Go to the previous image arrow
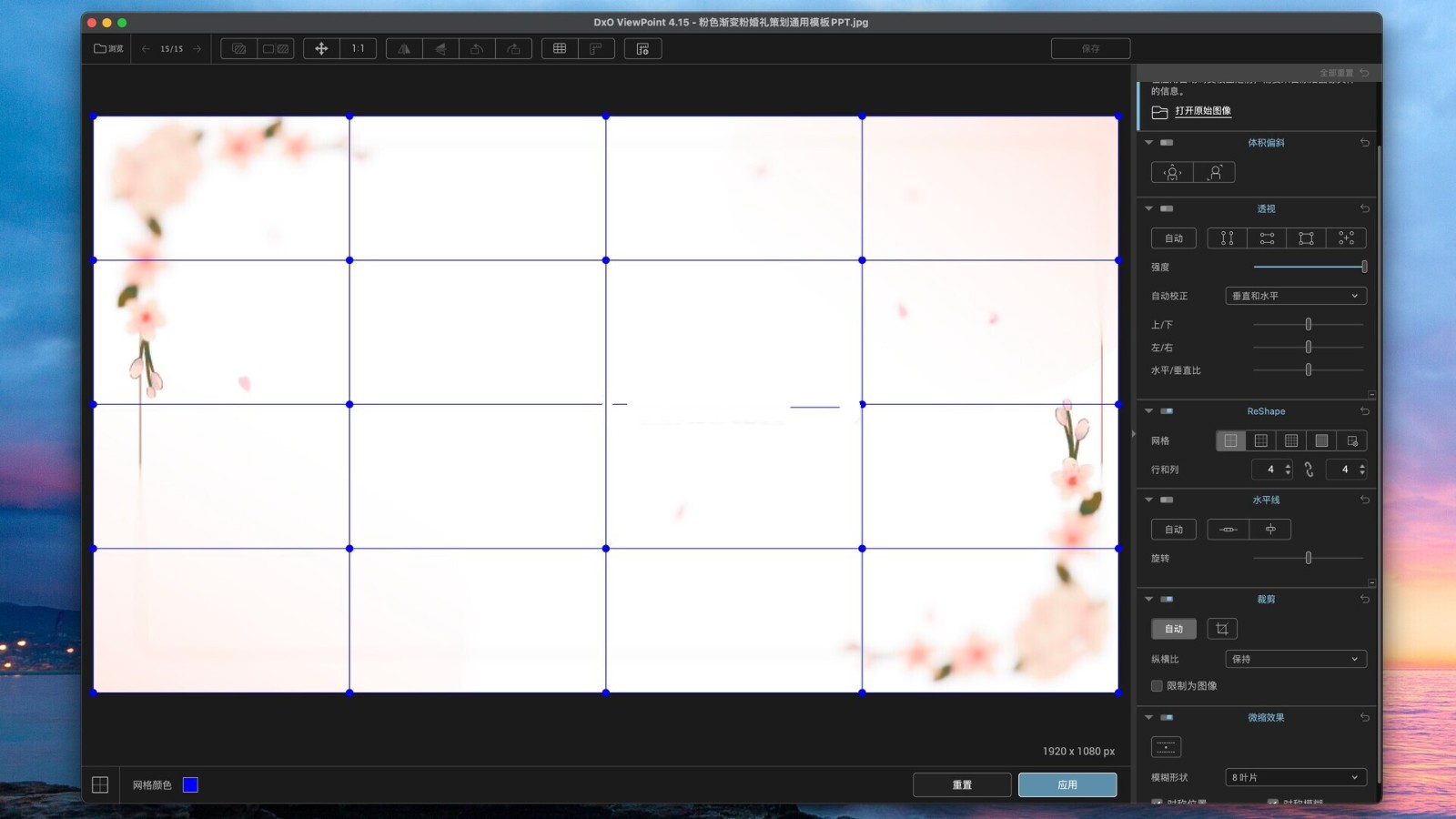The height and width of the screenshot is (819, 1456). (x=146, y=48)
